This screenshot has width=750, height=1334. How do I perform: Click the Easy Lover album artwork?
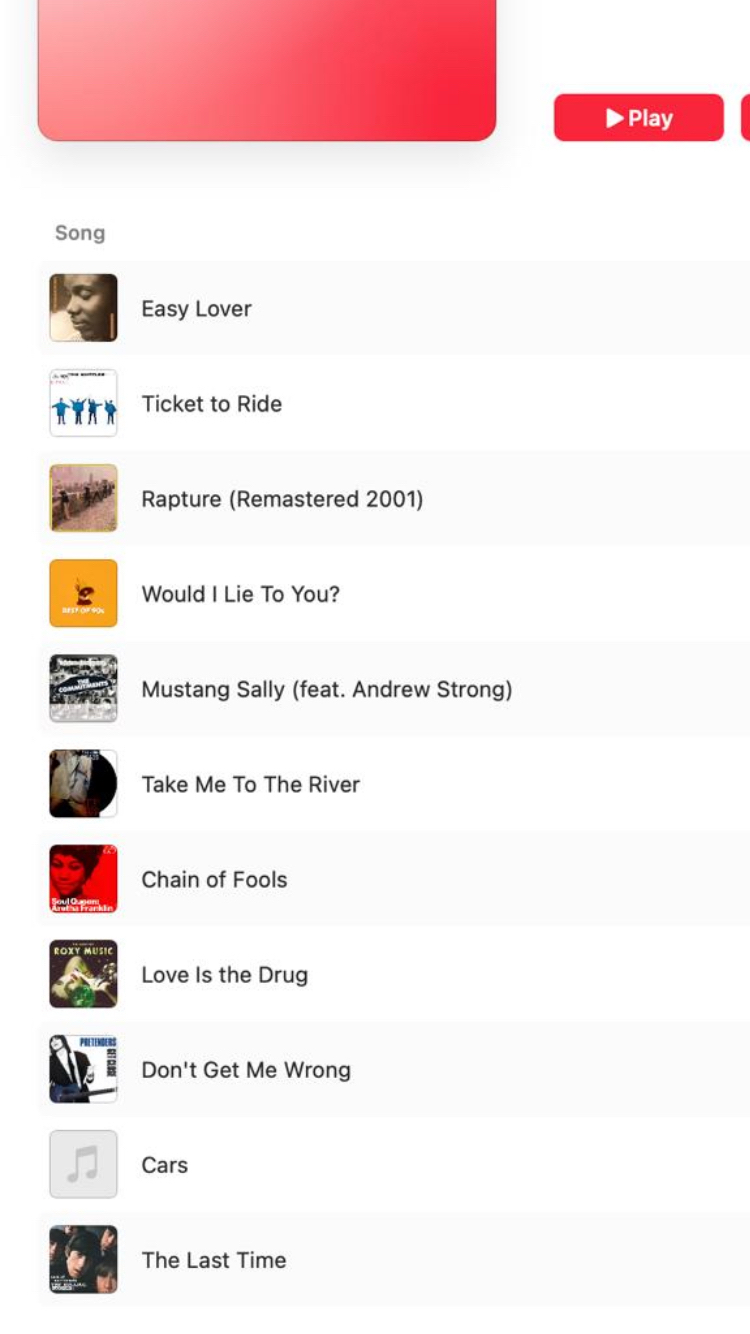click(84, 308)
